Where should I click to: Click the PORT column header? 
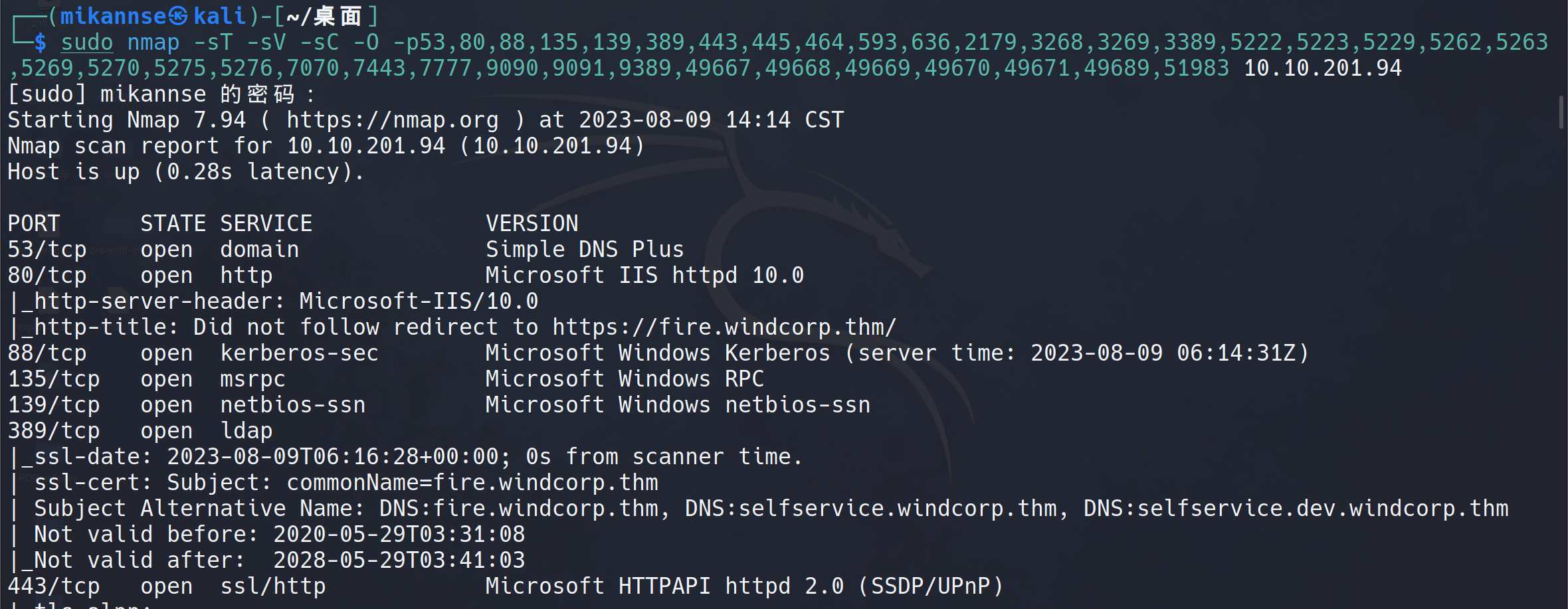(34, 224)
